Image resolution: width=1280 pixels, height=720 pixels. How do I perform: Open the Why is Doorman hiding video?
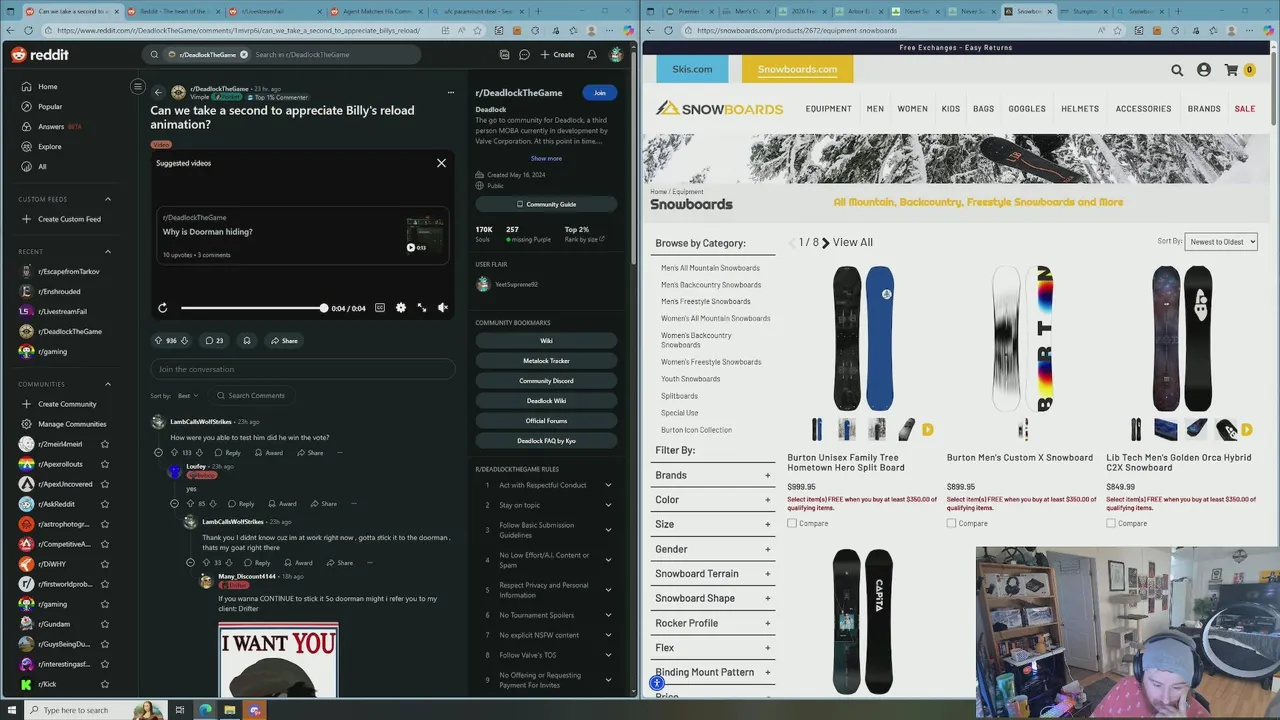tap(303, 236)
